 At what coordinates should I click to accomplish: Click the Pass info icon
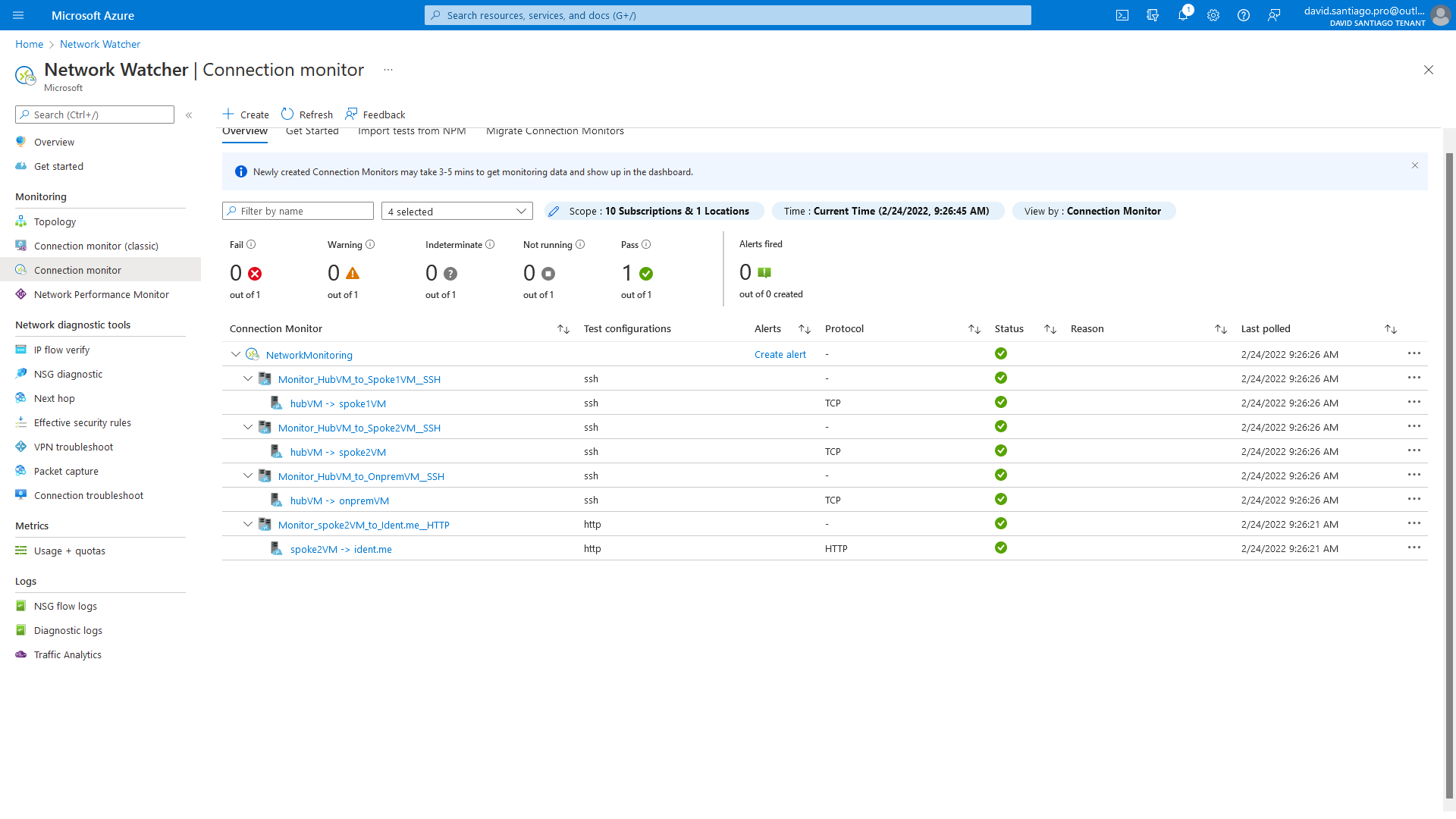pos(646,244)
